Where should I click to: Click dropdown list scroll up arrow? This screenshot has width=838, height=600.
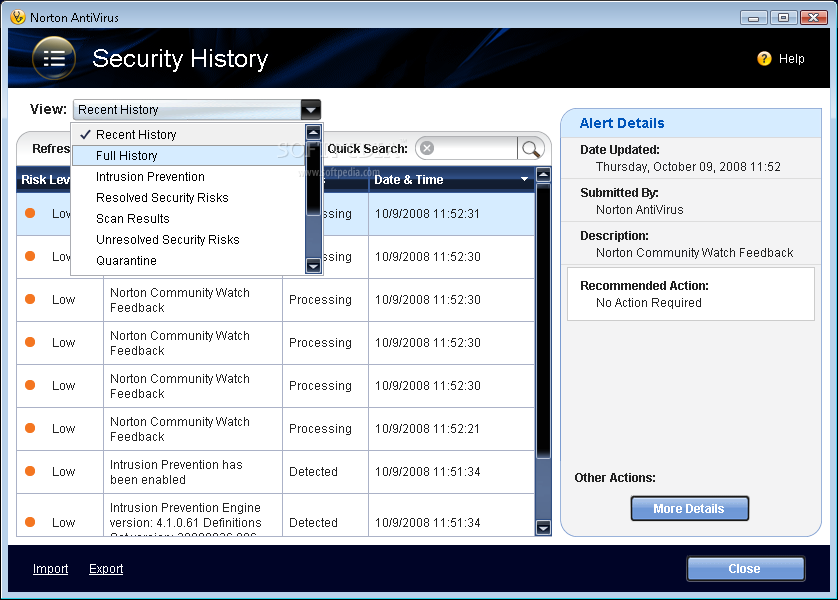313,132
